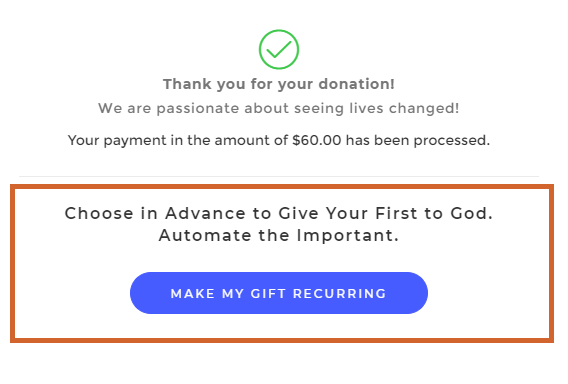Click 'Choose in Advance to Give' headline line
The height and width of the screenshot is (384, 568).
279,213
